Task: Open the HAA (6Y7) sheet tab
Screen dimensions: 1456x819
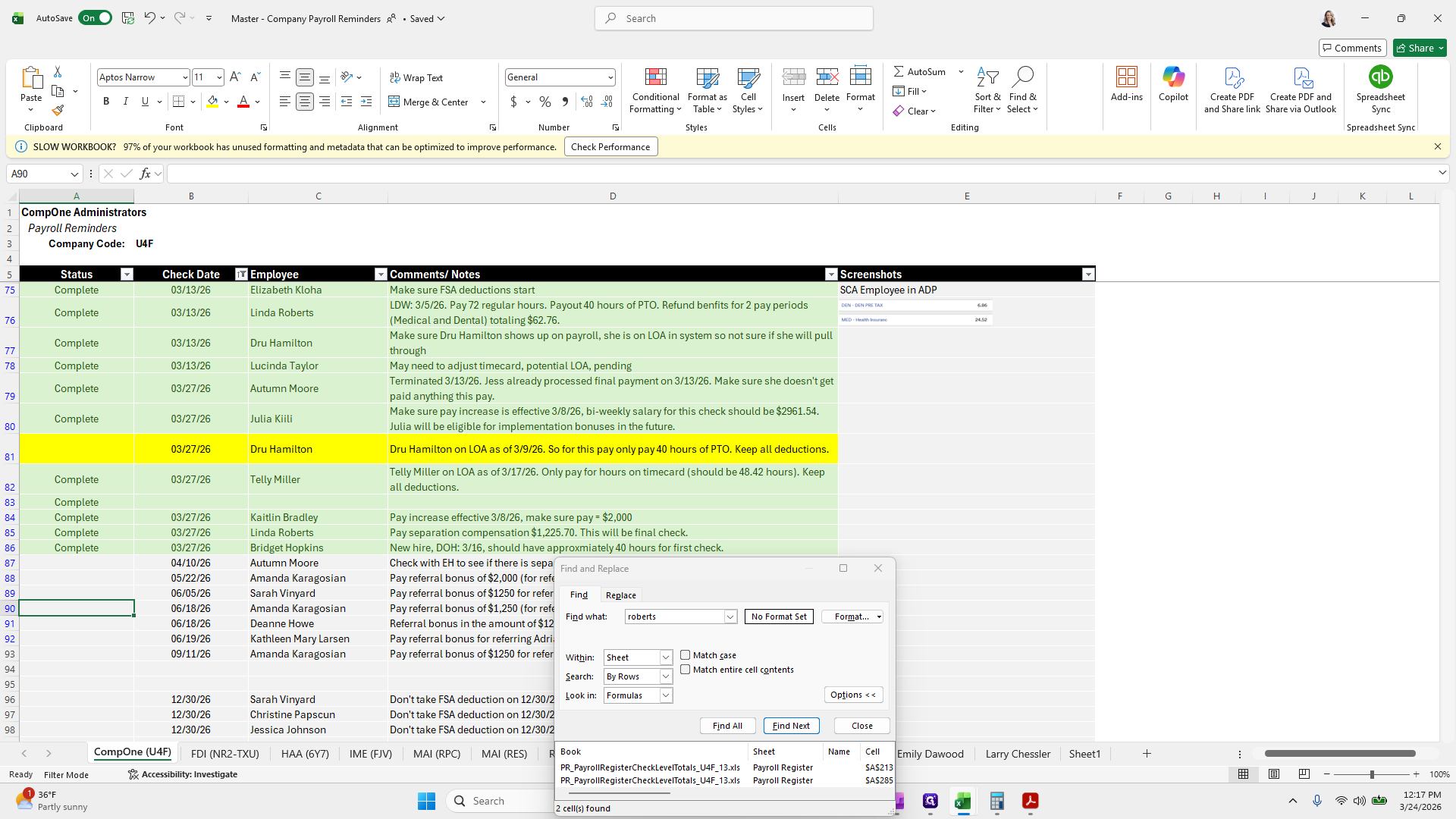Action: (x=305, y=754)
